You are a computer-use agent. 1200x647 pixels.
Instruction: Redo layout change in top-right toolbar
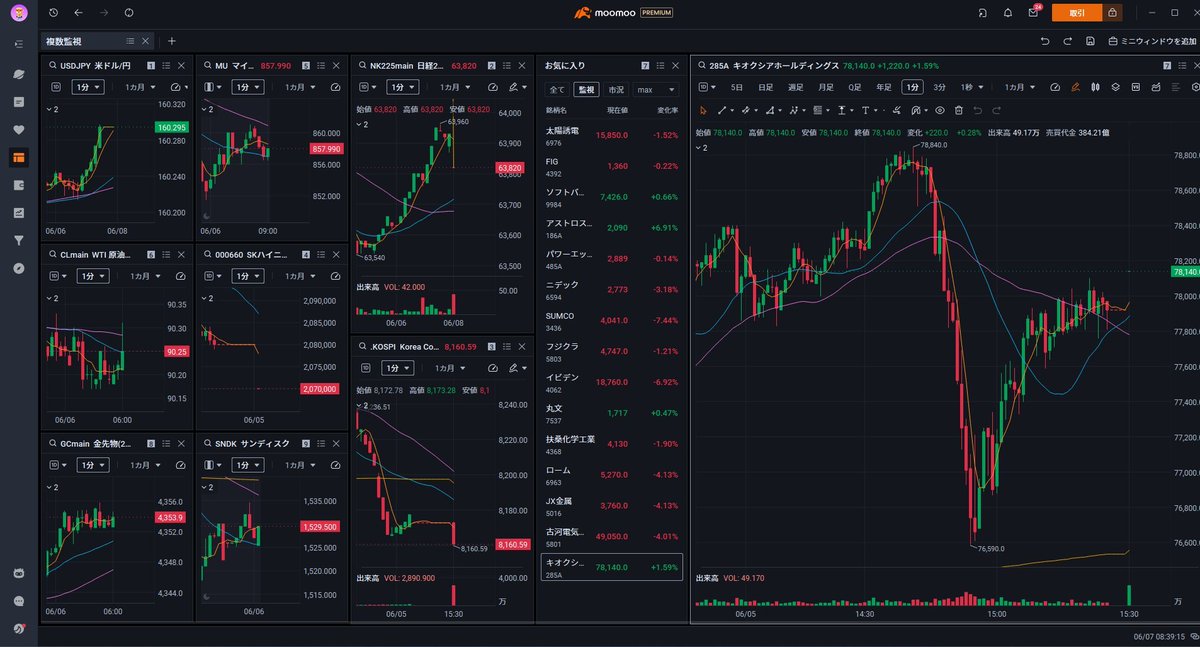tap(1068, 41)
